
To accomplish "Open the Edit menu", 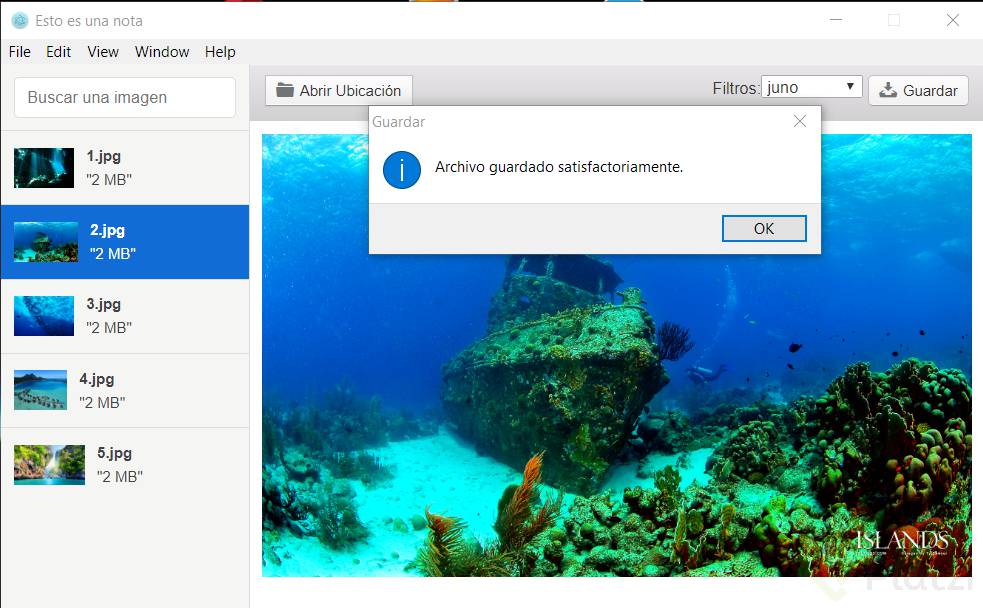I will (58, 52).
